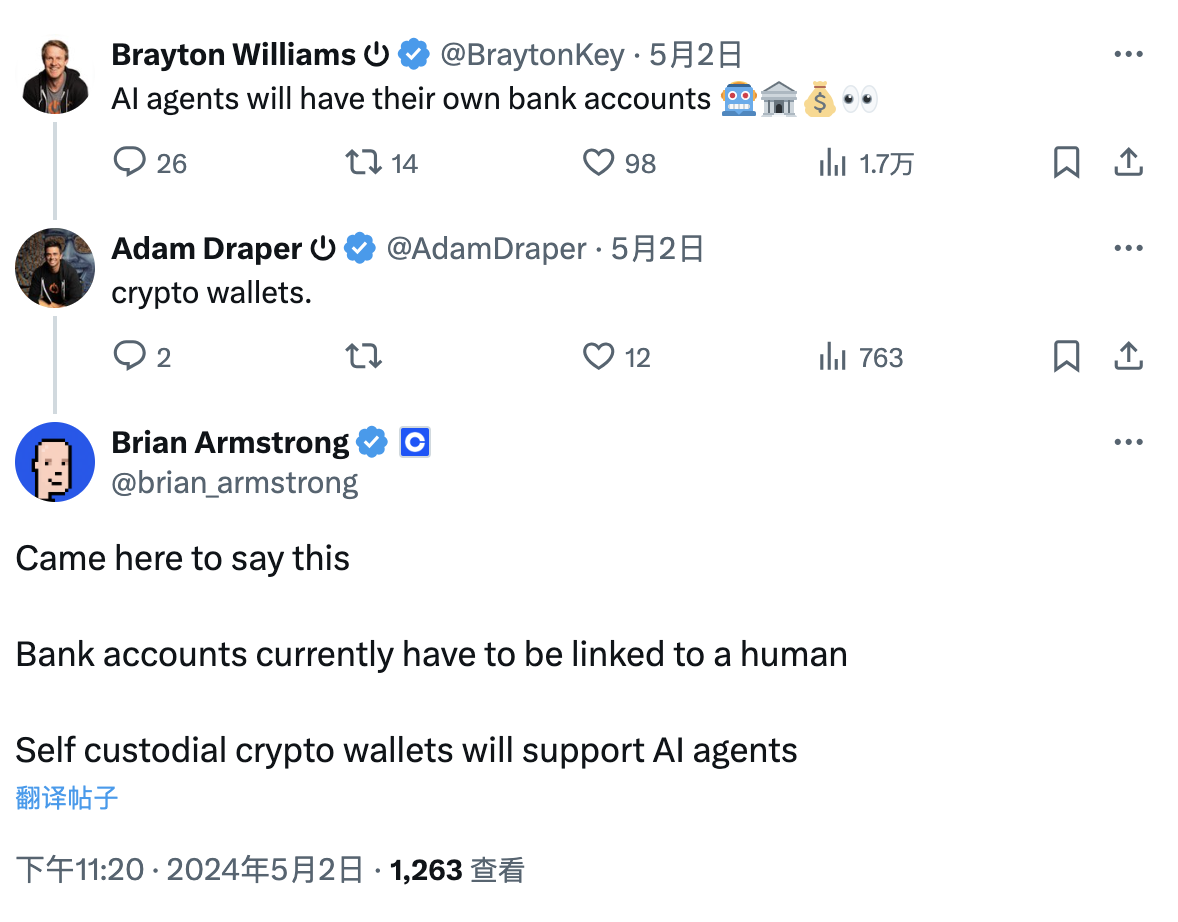
Task: Click the Coinbase affiliation badge
Action: pos(415,442)
